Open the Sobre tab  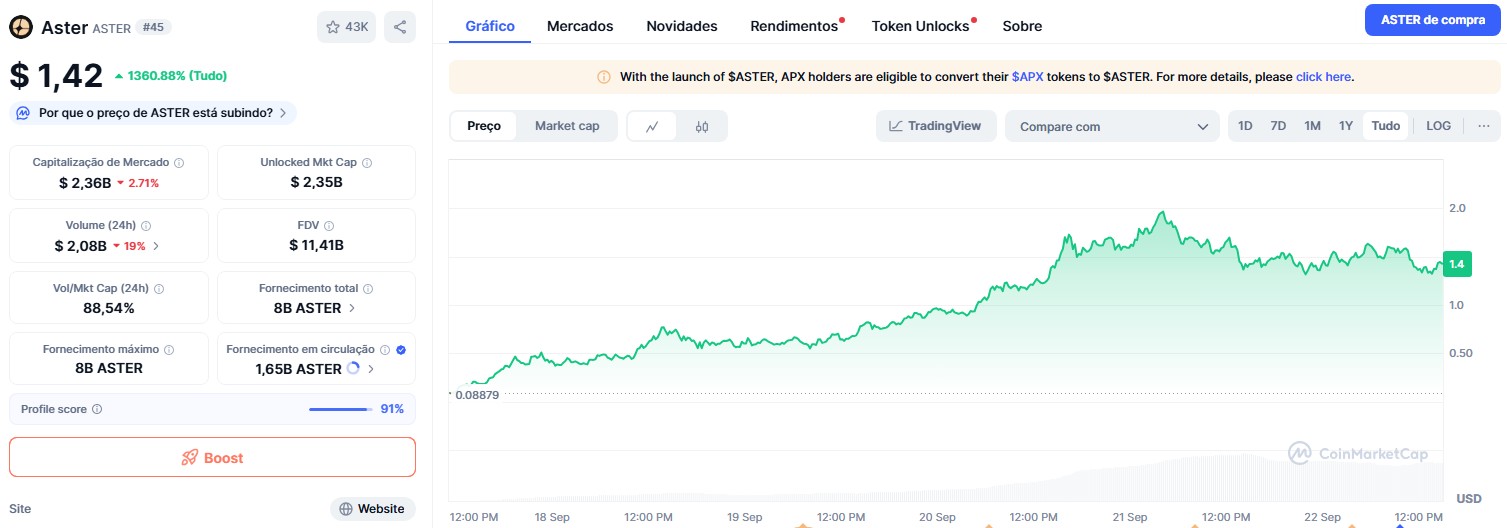click(1022, 26)
